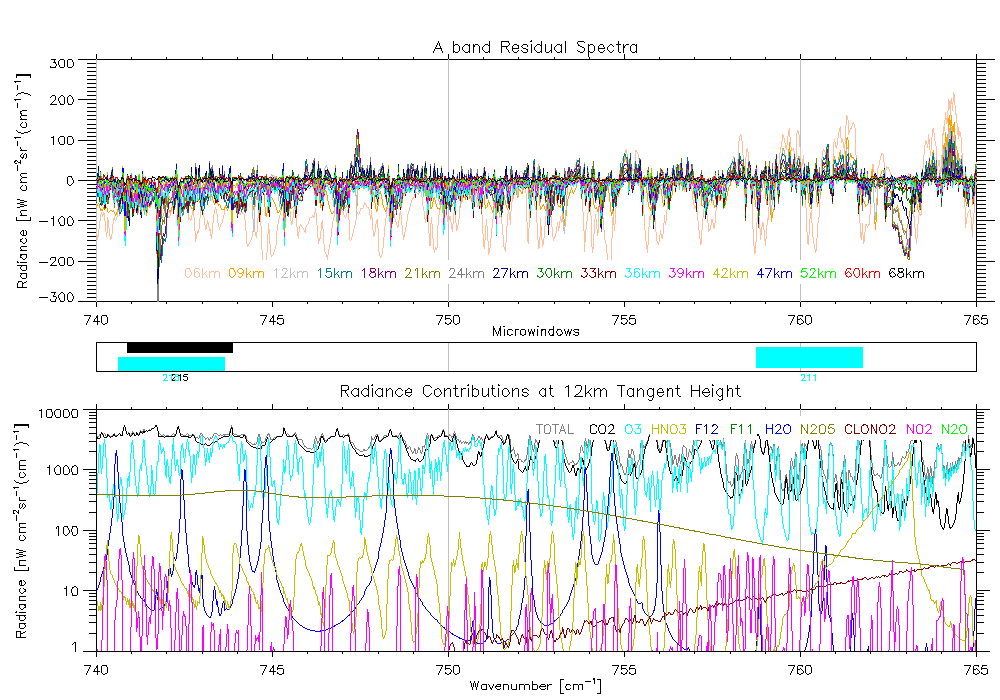Image resolution: width=1000 pixels, height=700 pixels.
Task: Click the CO2 legend label
Action: 602,430
